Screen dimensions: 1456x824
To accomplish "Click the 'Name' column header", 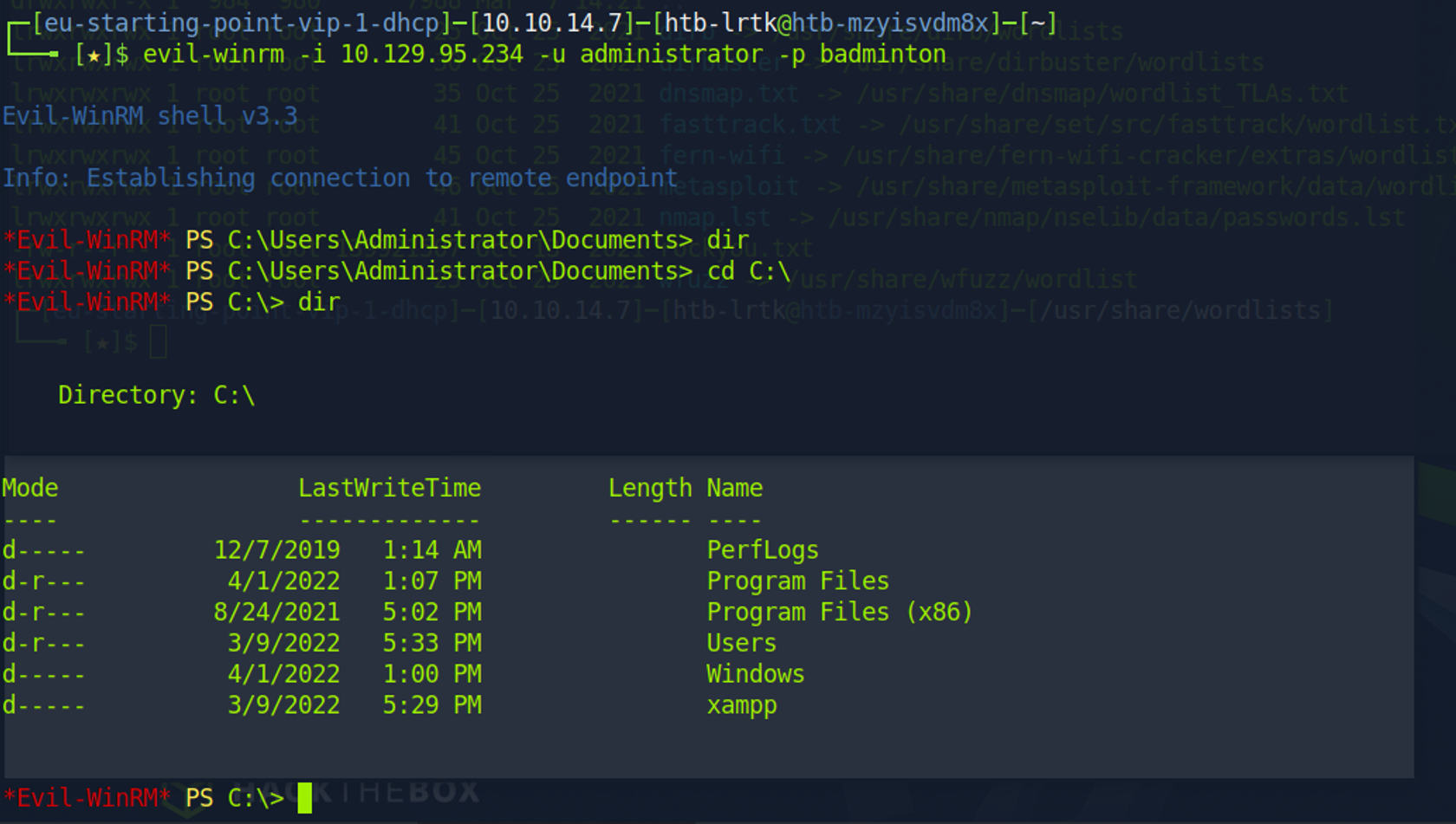I will click(x=734, y=488).
